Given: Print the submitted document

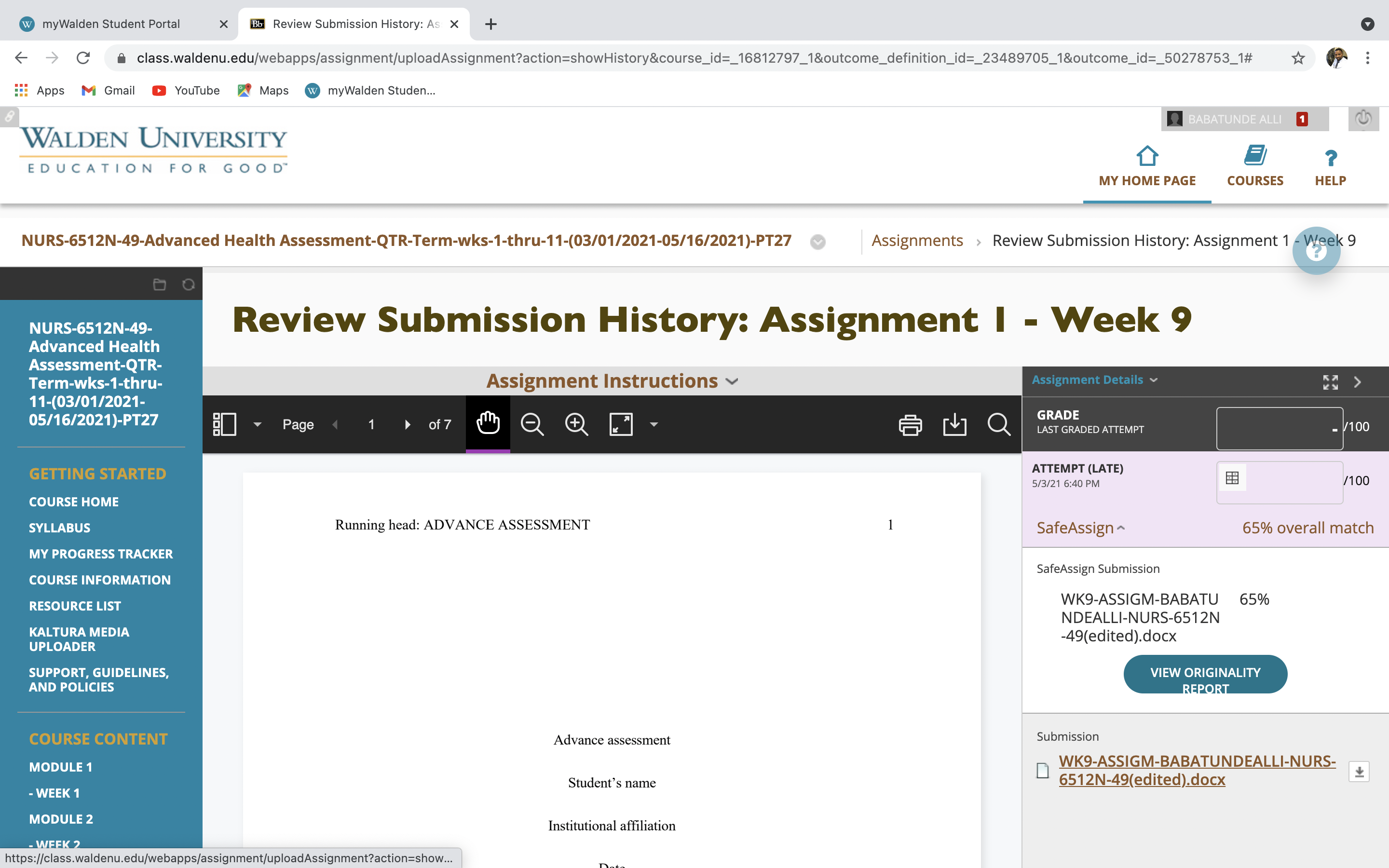Looking at the screenshot, I should [910, 425].
